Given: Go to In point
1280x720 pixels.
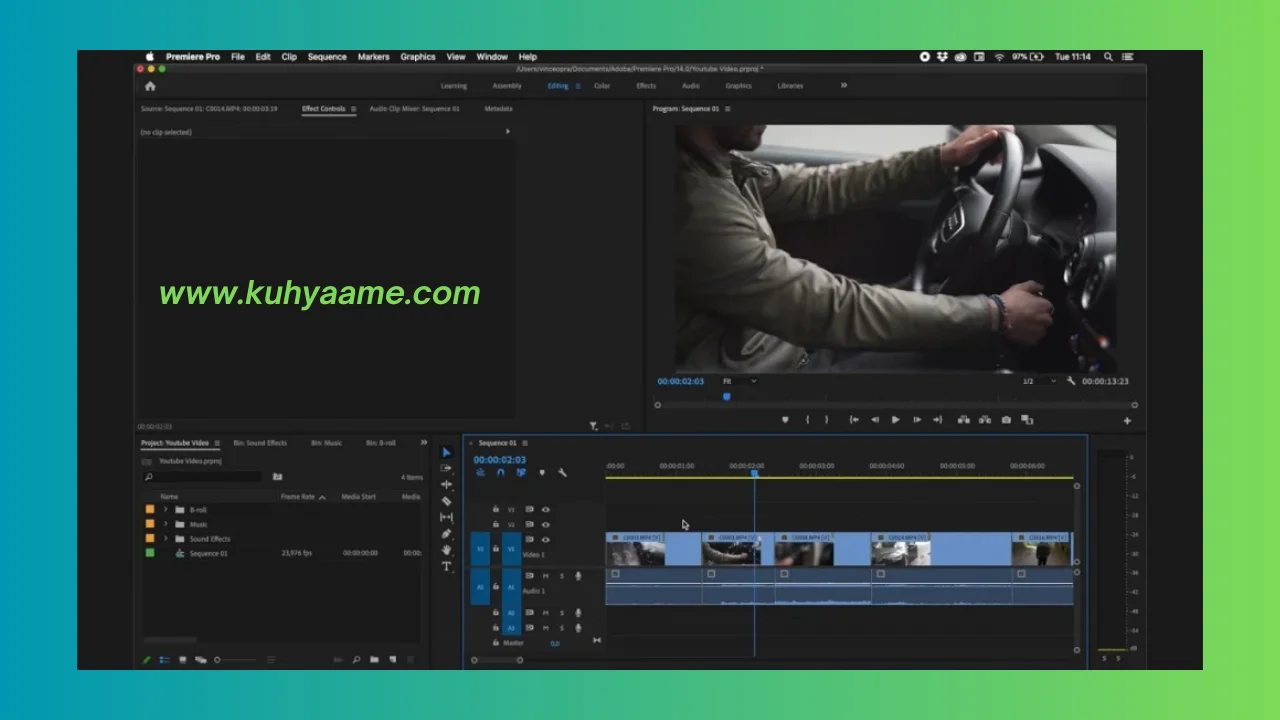Looking at the screenshot, I should pyautogui.click(x=854, y=420).
